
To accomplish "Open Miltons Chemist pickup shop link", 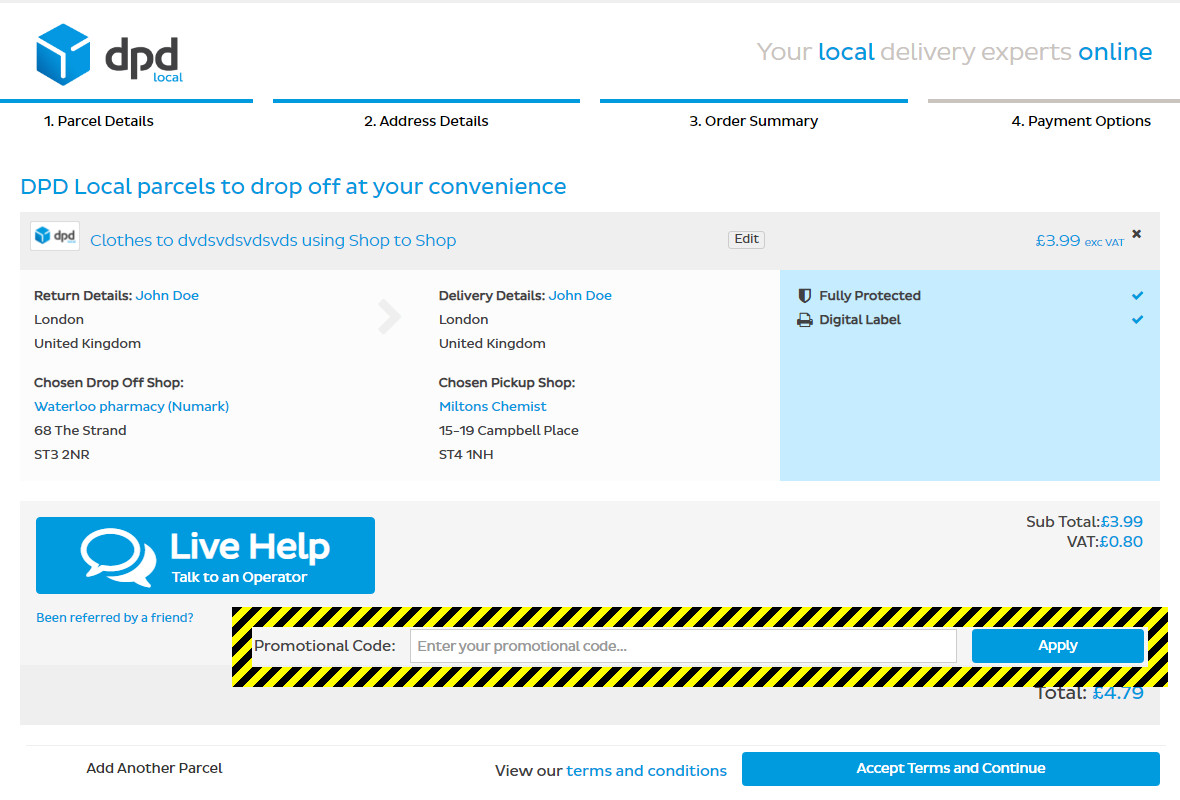I will (493, 406).
